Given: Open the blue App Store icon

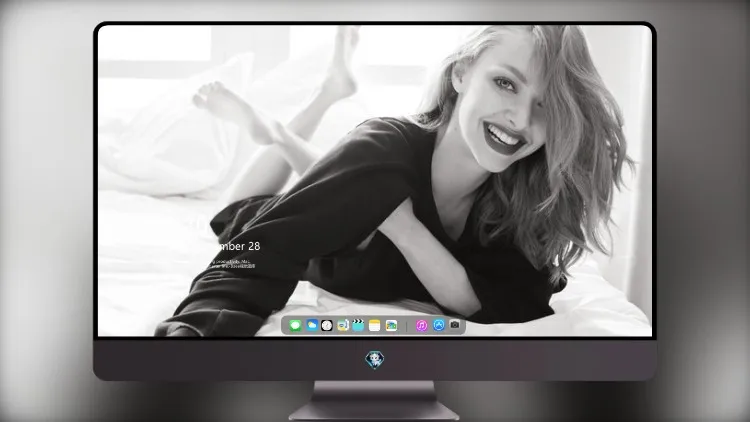Looking at the screenshot, I should coord(439,325).
